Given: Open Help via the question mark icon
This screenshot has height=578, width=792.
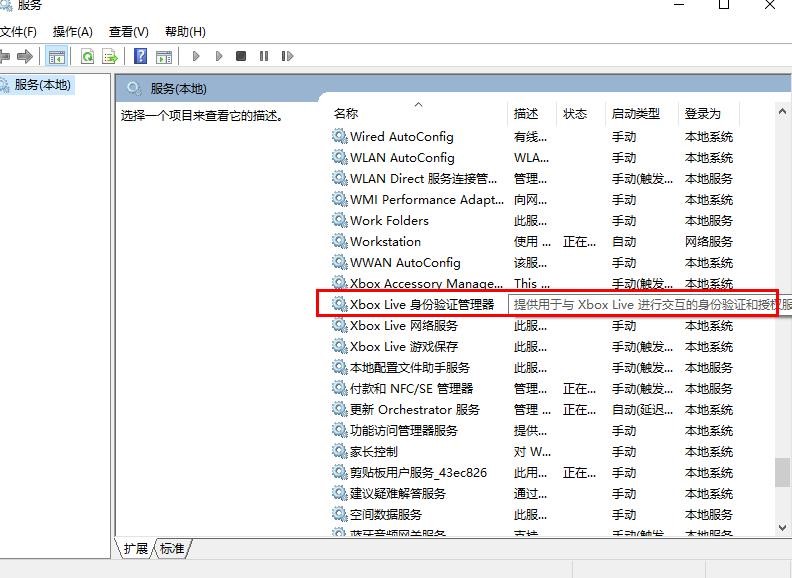Looking at the screenshot, I should pyautogui.click(x=141, y=57).
